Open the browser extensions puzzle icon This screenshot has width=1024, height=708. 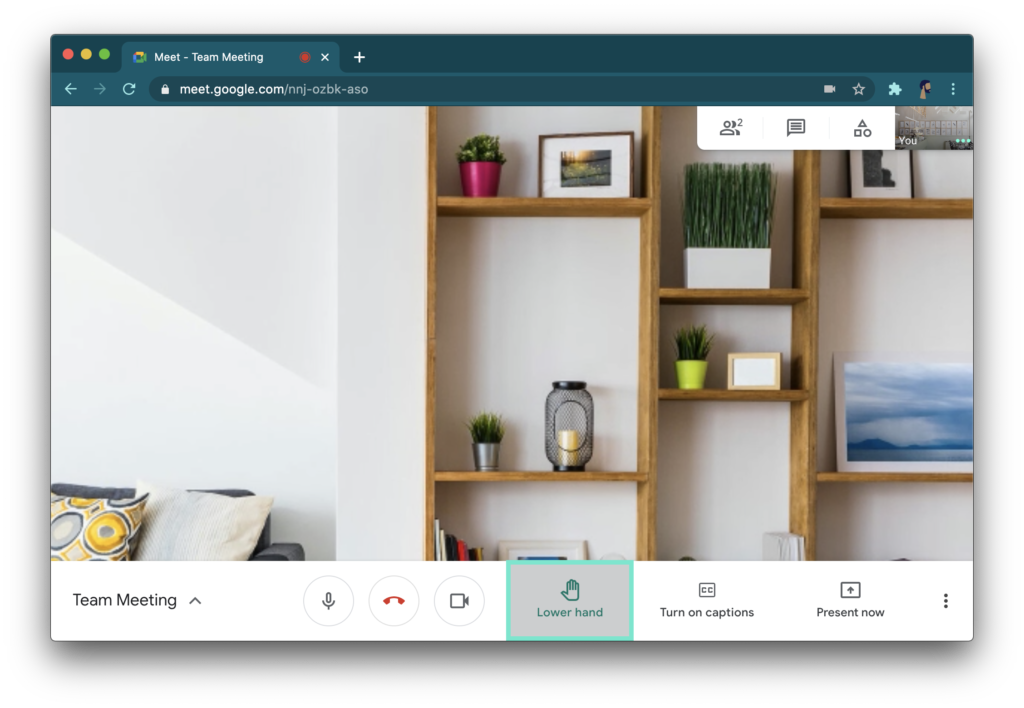pyautogui.click(x=894, y=88)
